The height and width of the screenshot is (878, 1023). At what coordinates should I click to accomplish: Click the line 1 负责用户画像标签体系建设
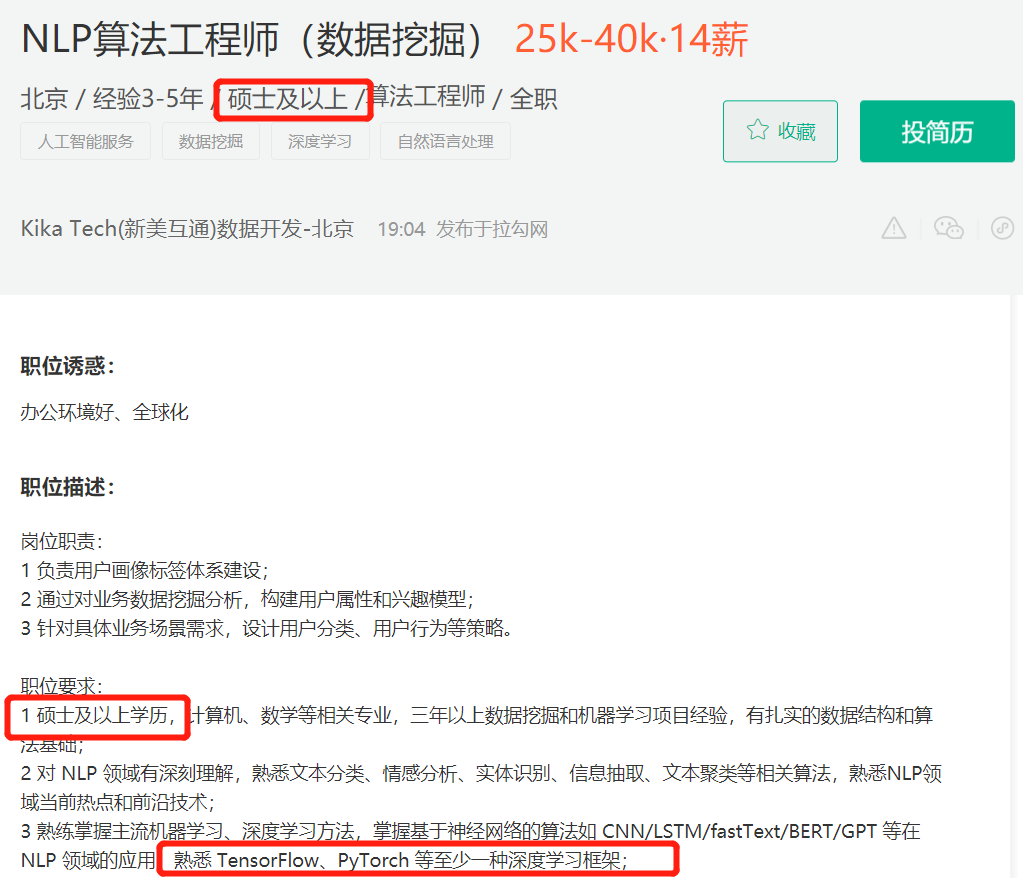tap(145, 571)
